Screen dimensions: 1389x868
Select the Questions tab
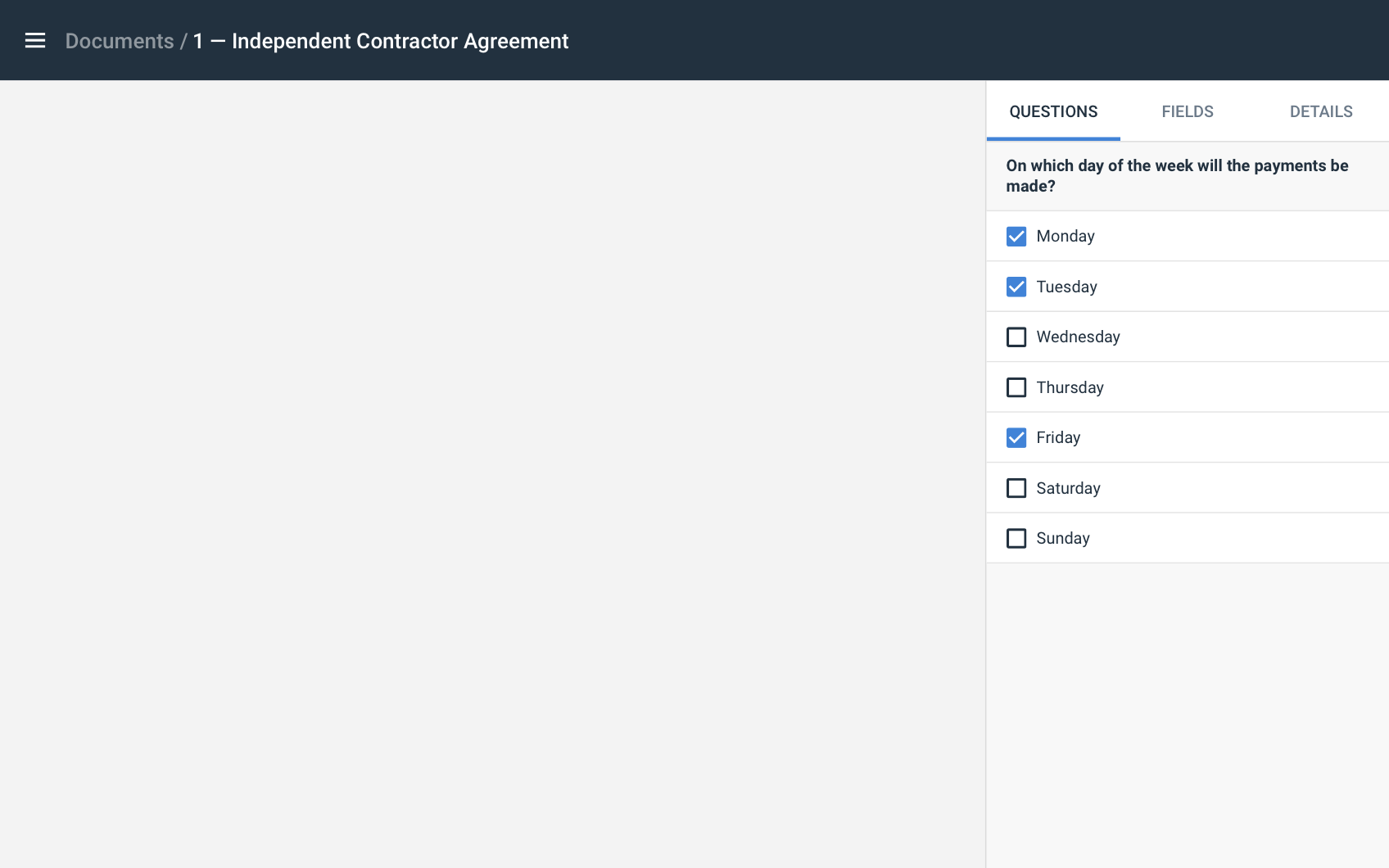point(1053,112)
